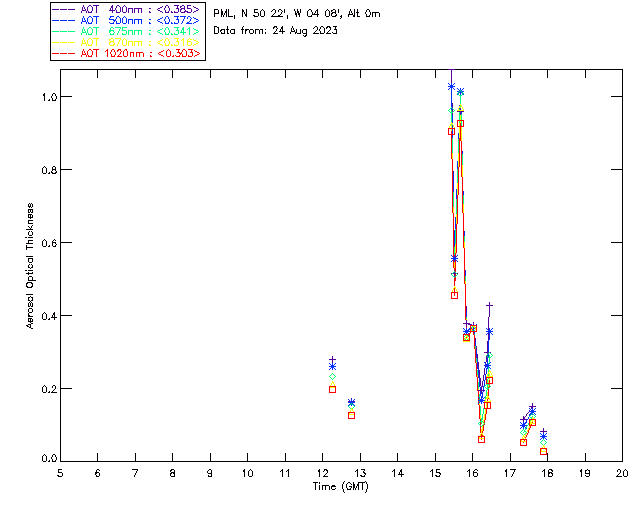Click the x-axis label 14
The width and height of the screenshot is (640, 512).
[x=398, y=474]
